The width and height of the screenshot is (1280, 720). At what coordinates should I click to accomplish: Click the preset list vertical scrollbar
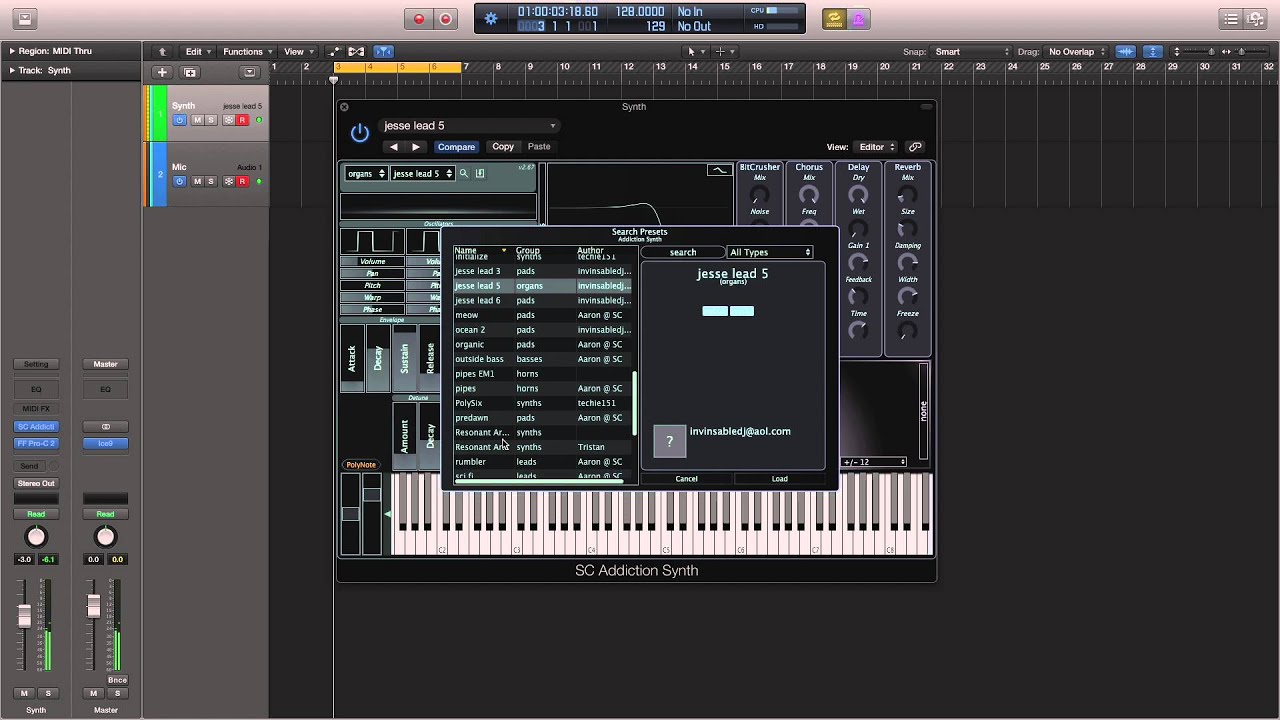coord(635,404)
